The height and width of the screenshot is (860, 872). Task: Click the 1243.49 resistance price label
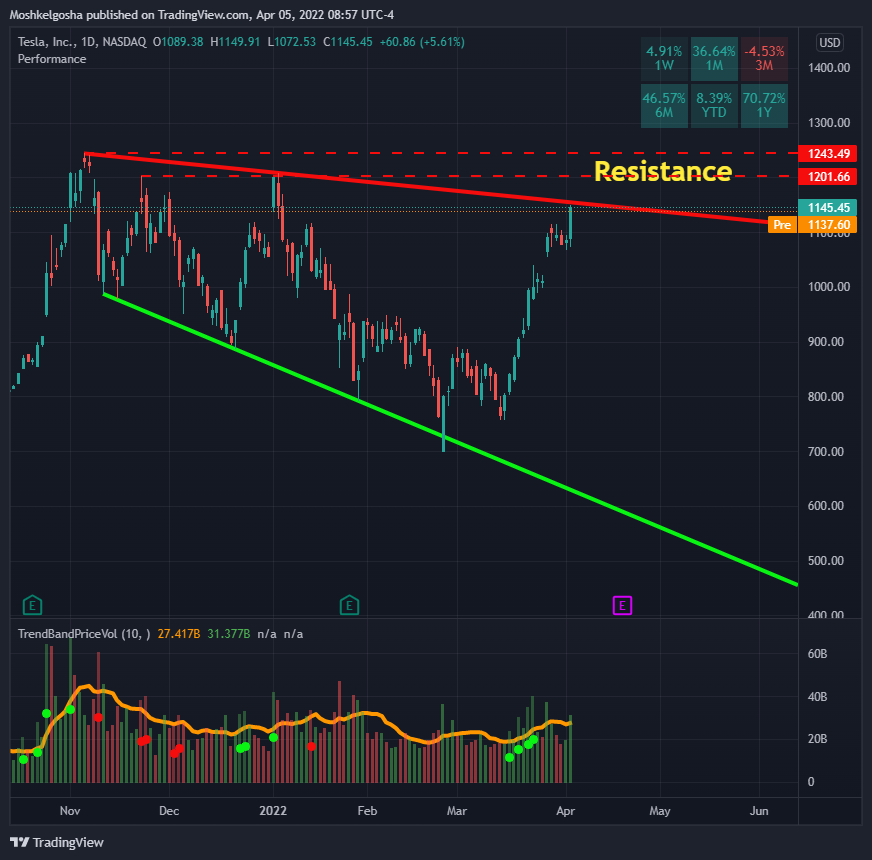(828, 154)
